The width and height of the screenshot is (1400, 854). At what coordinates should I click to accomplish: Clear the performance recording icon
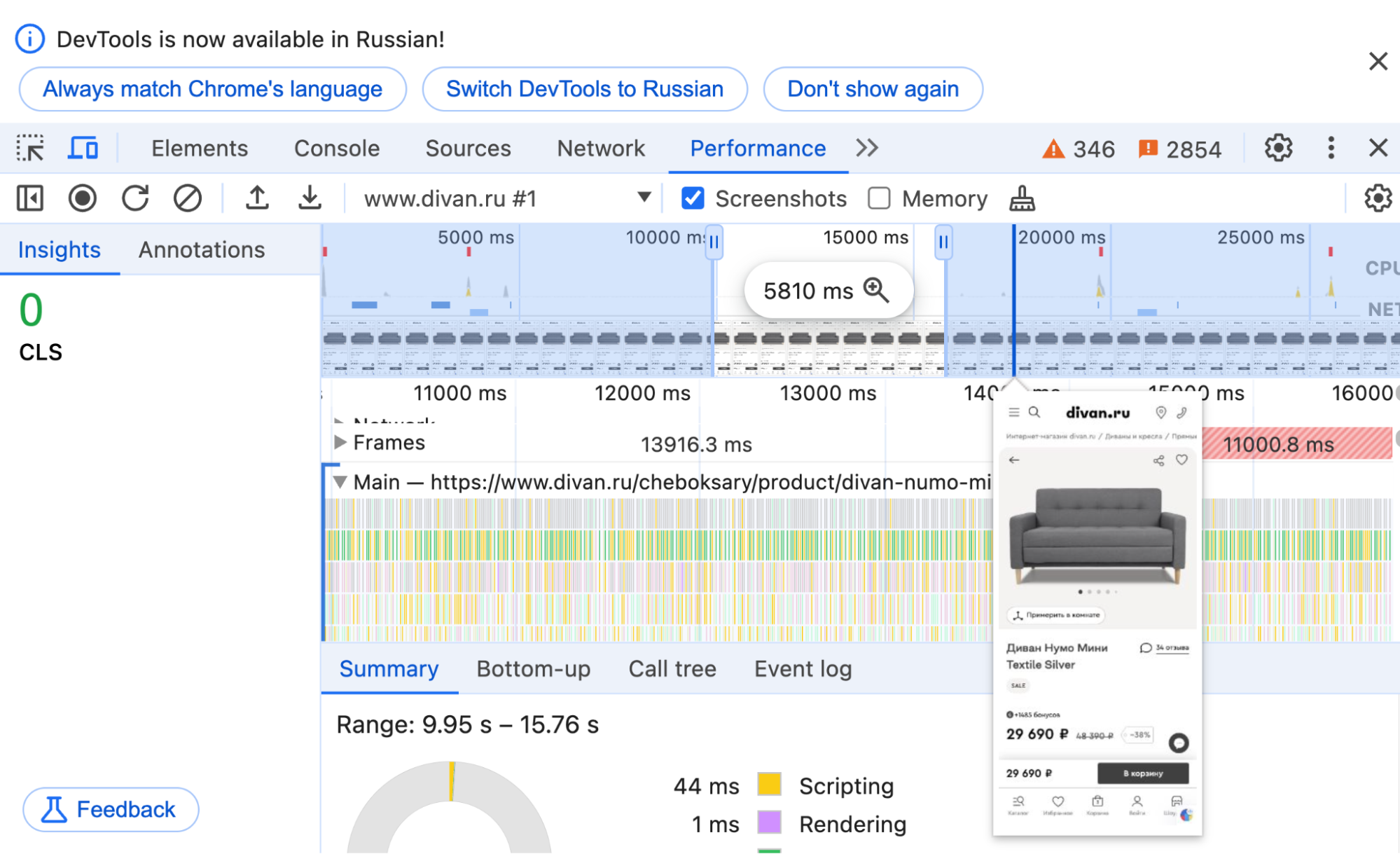188,199
